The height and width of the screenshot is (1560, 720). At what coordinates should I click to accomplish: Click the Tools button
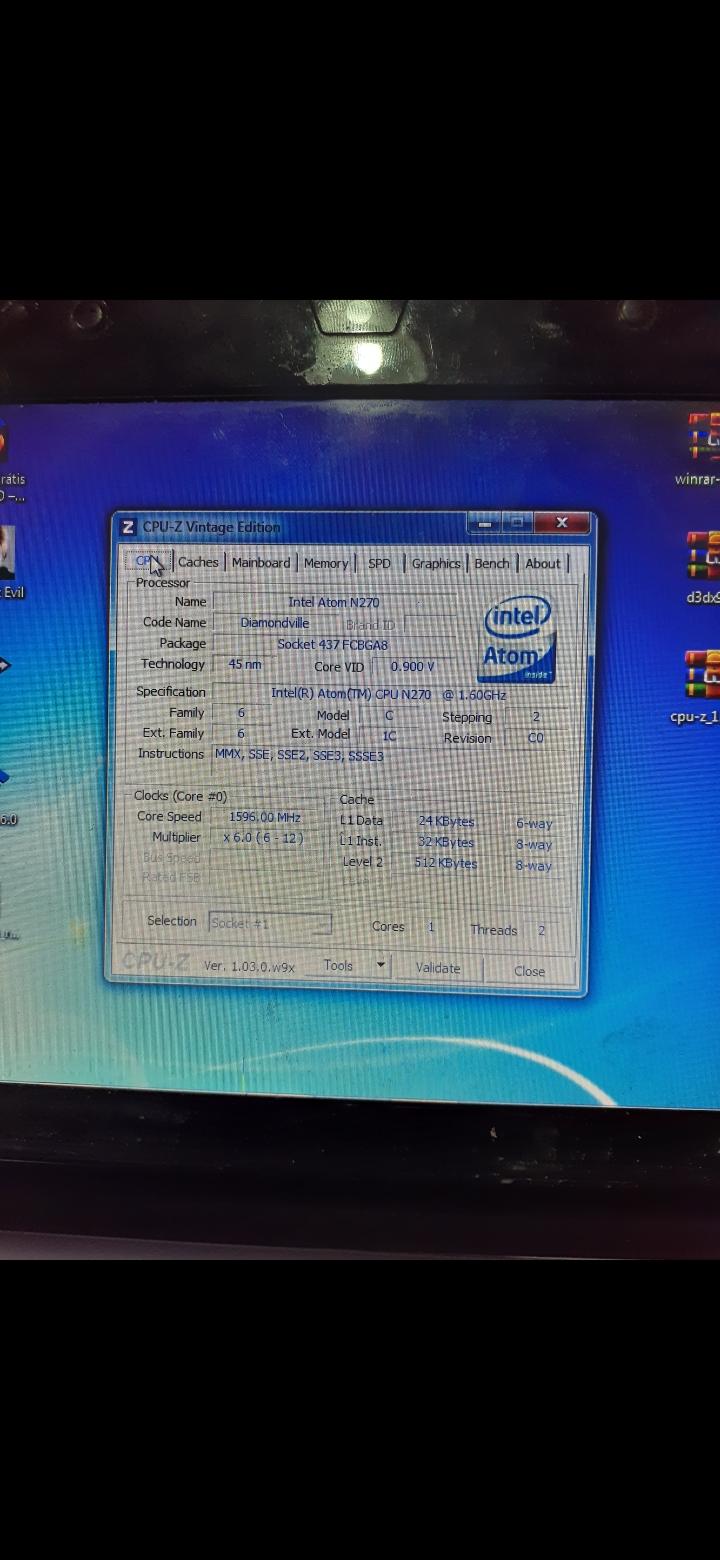click(339, 965)
